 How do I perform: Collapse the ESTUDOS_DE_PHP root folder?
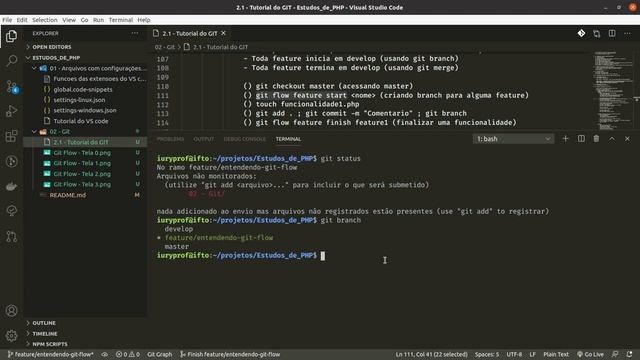click(x=56, y=58)
